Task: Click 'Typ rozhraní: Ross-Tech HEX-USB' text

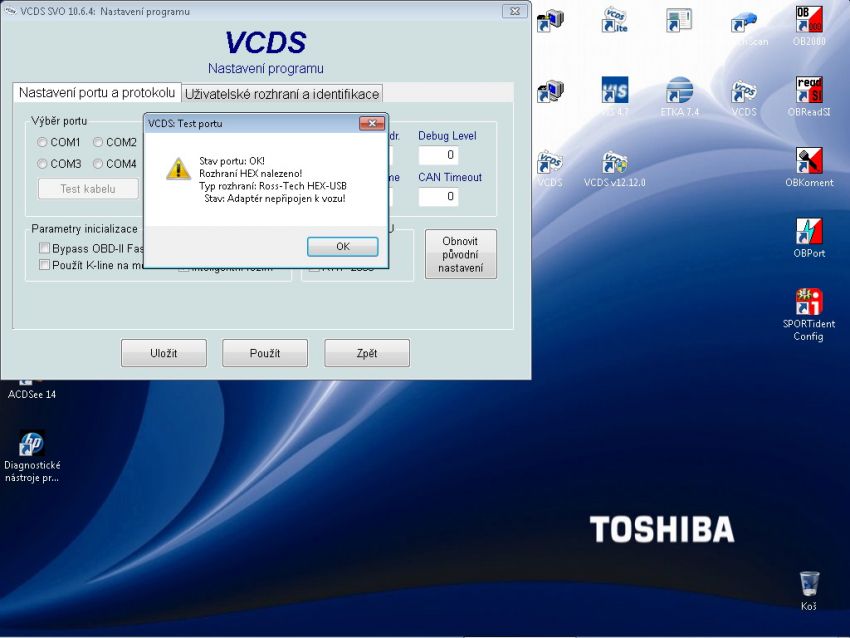Action: tap(273, 186)
